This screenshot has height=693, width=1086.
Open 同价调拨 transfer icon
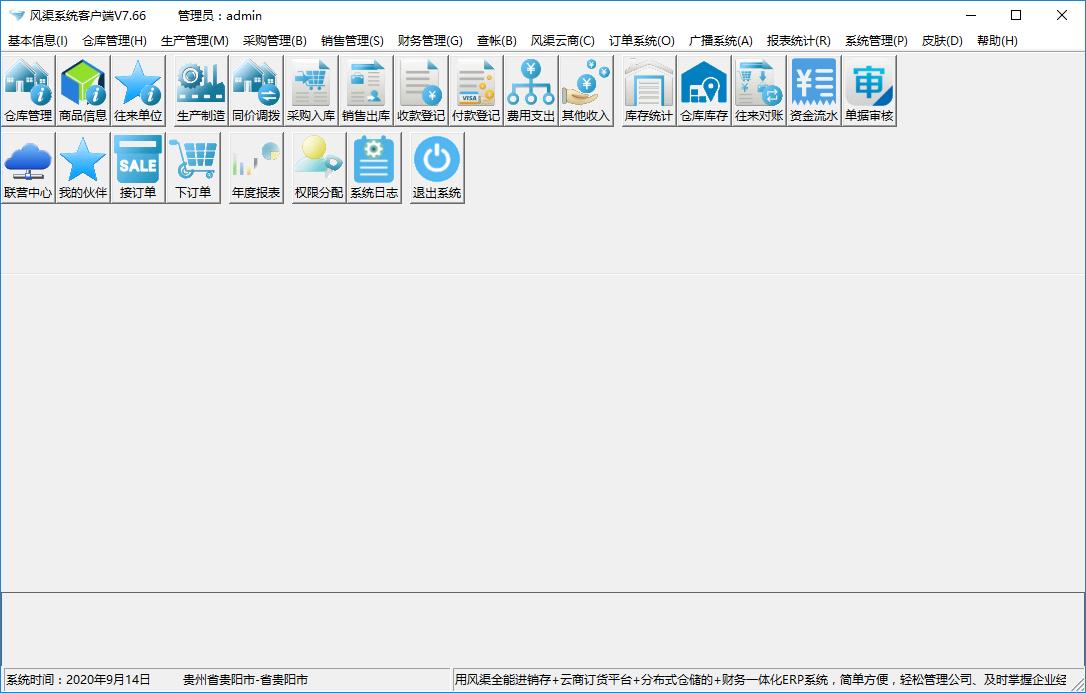[x=256, y=91]
